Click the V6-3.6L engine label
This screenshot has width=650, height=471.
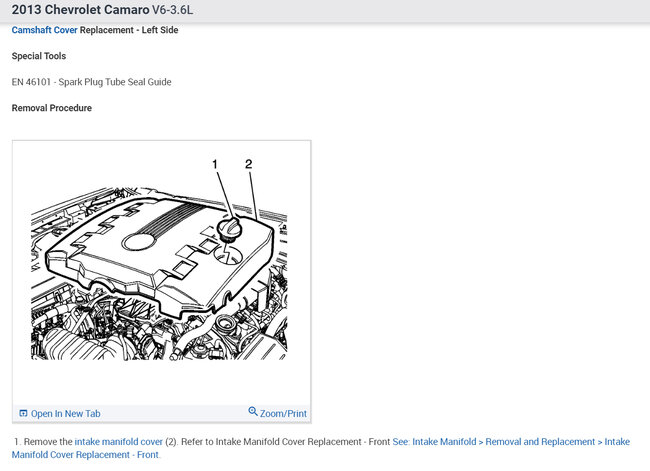(x=172, y=10)
